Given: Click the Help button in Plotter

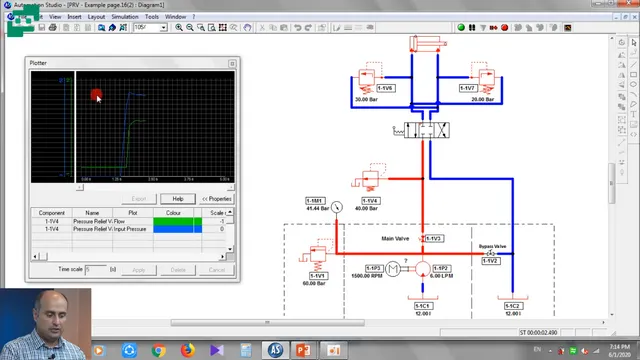Looking at the screenshot, I should (x=178, y=199).
